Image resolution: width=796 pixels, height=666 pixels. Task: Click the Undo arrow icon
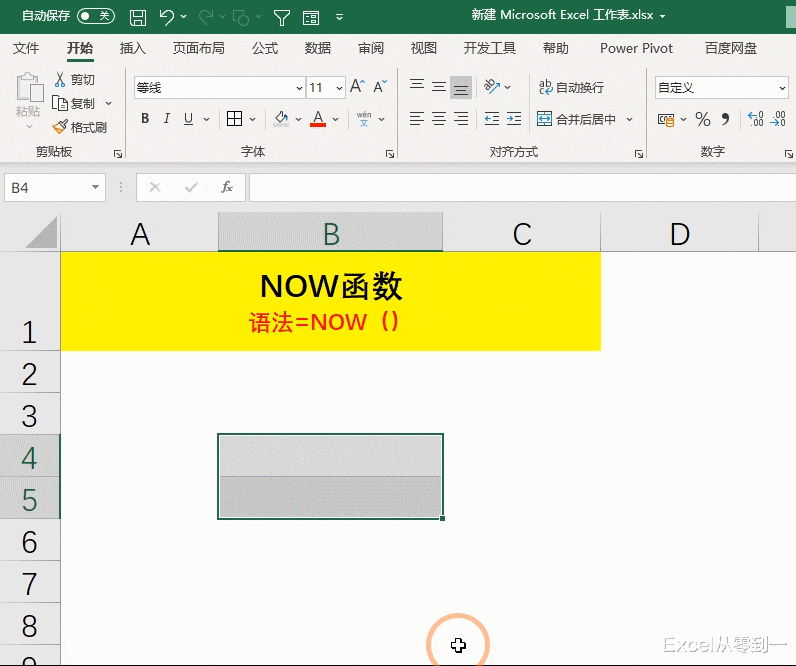(167, 17)
